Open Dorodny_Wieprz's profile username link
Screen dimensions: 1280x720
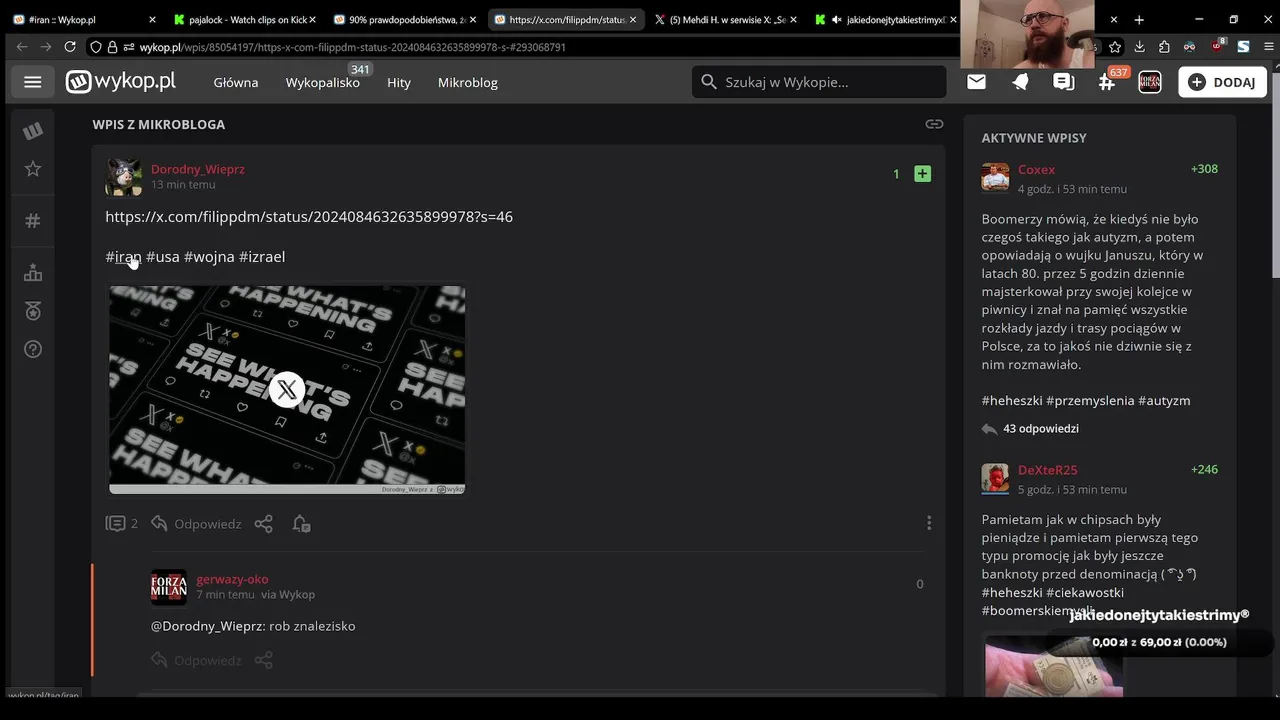point(198,169)
